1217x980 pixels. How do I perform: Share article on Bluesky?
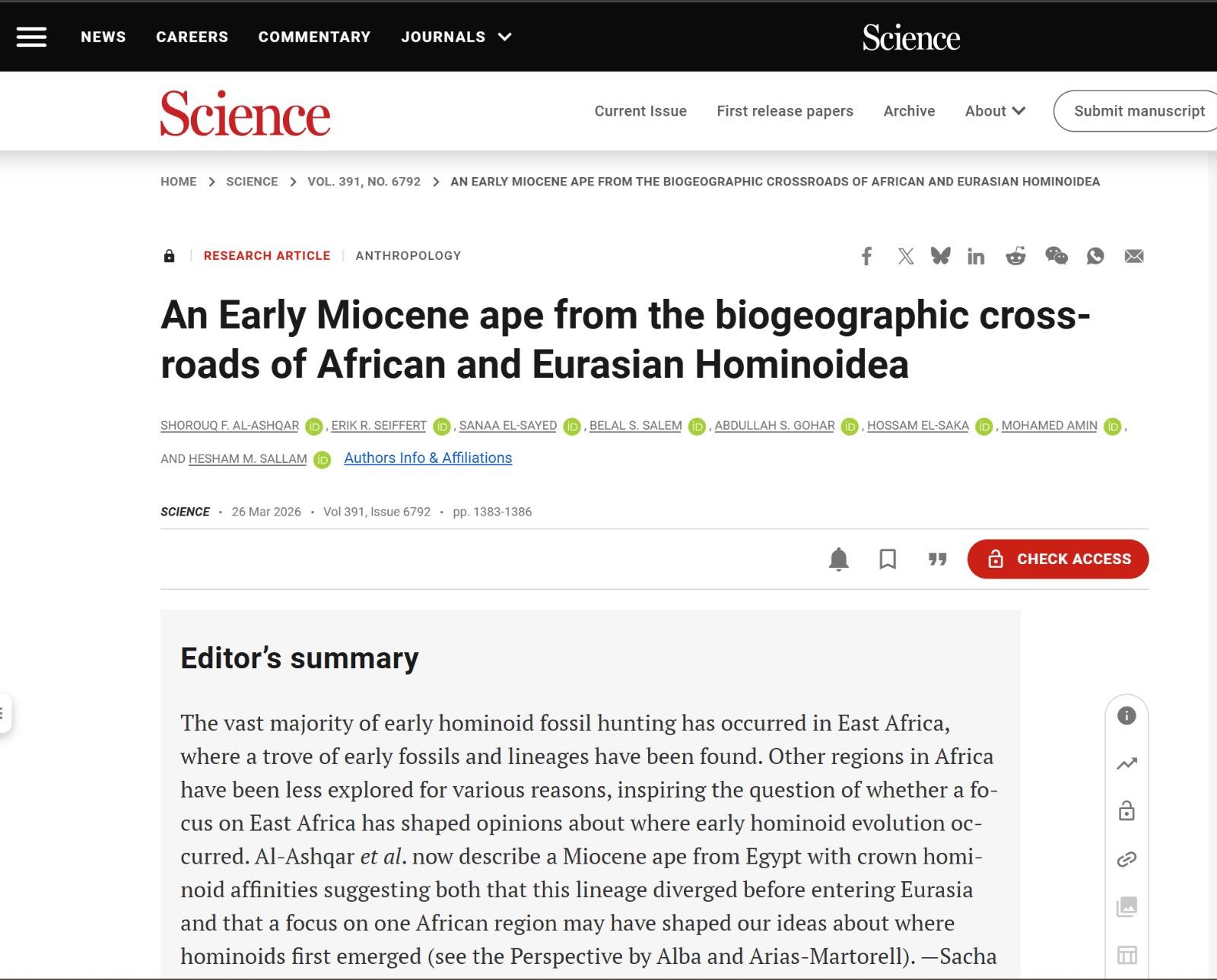[941, 256]
